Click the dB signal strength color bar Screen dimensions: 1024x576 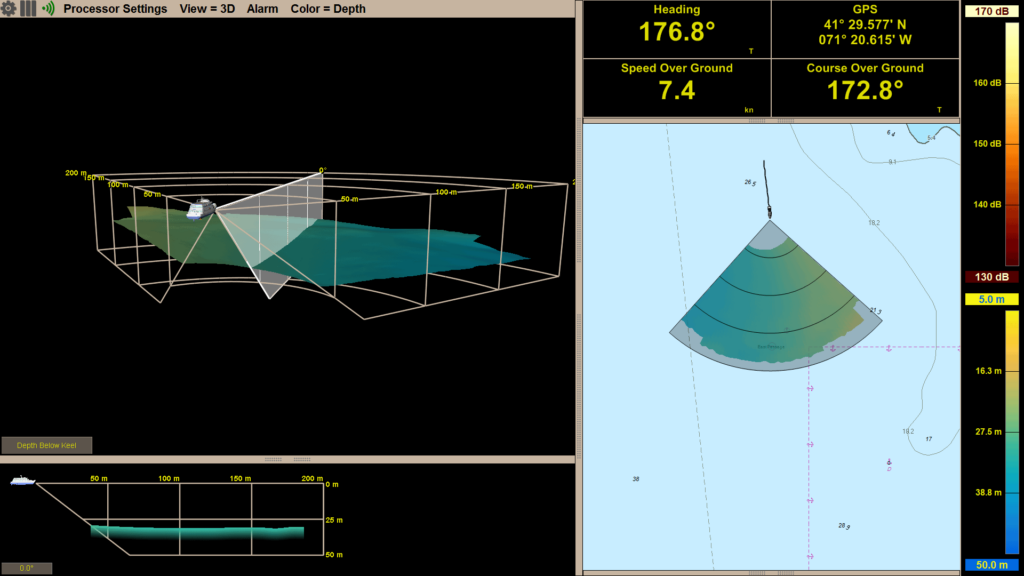click(1012, 144)
